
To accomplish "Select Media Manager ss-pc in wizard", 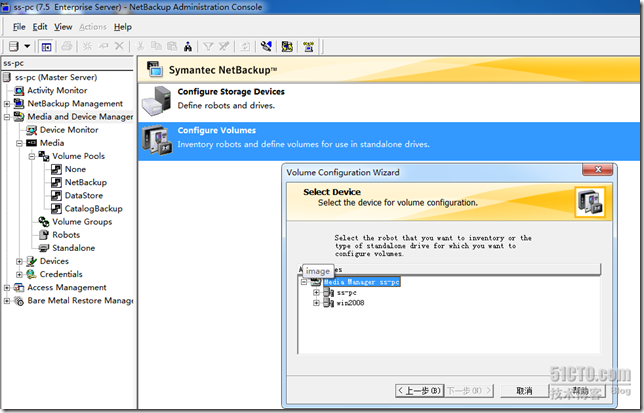I will [x=361, y=282].
